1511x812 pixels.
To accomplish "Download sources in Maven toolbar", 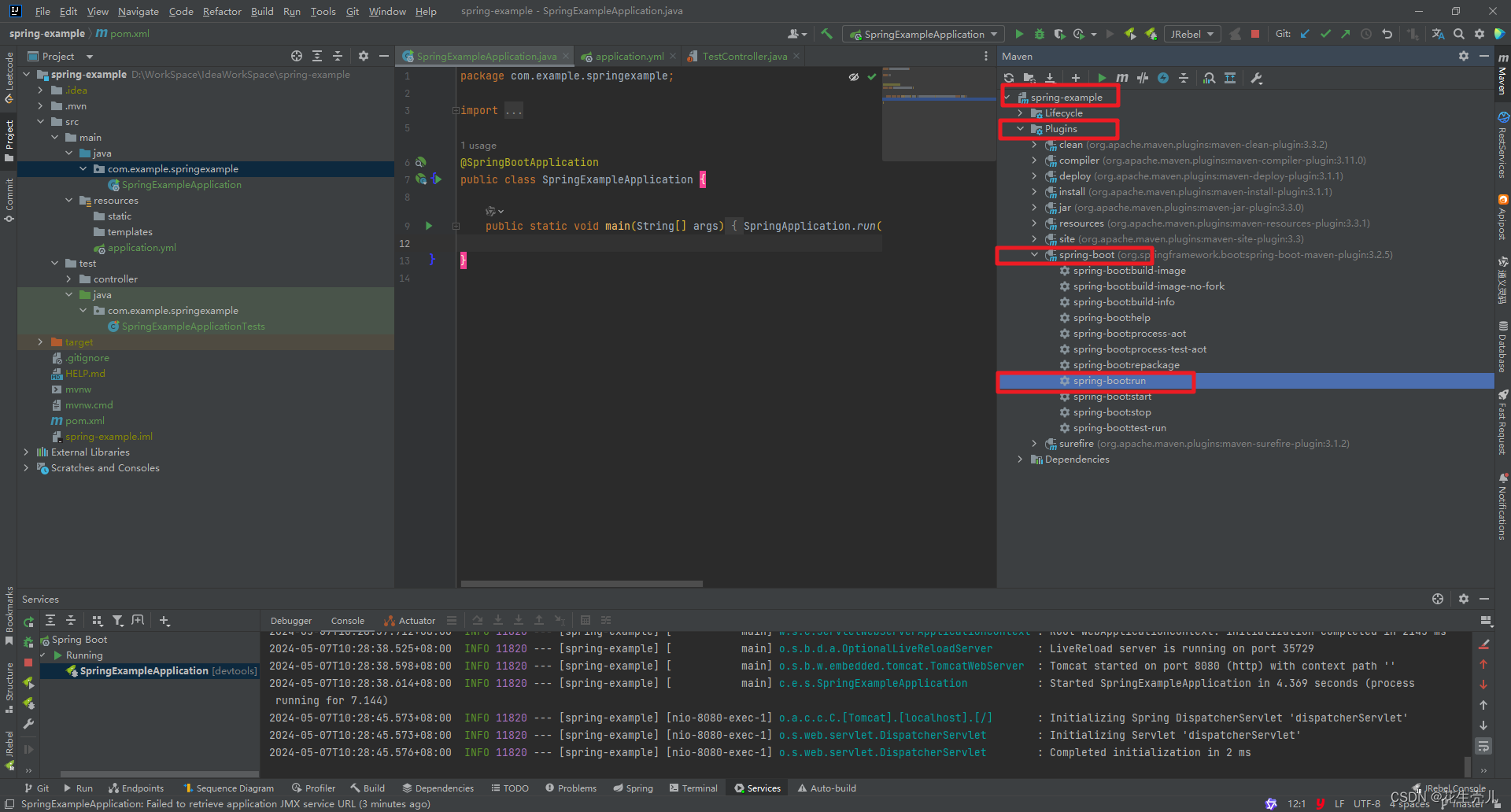I will [x=1050, y=78].
